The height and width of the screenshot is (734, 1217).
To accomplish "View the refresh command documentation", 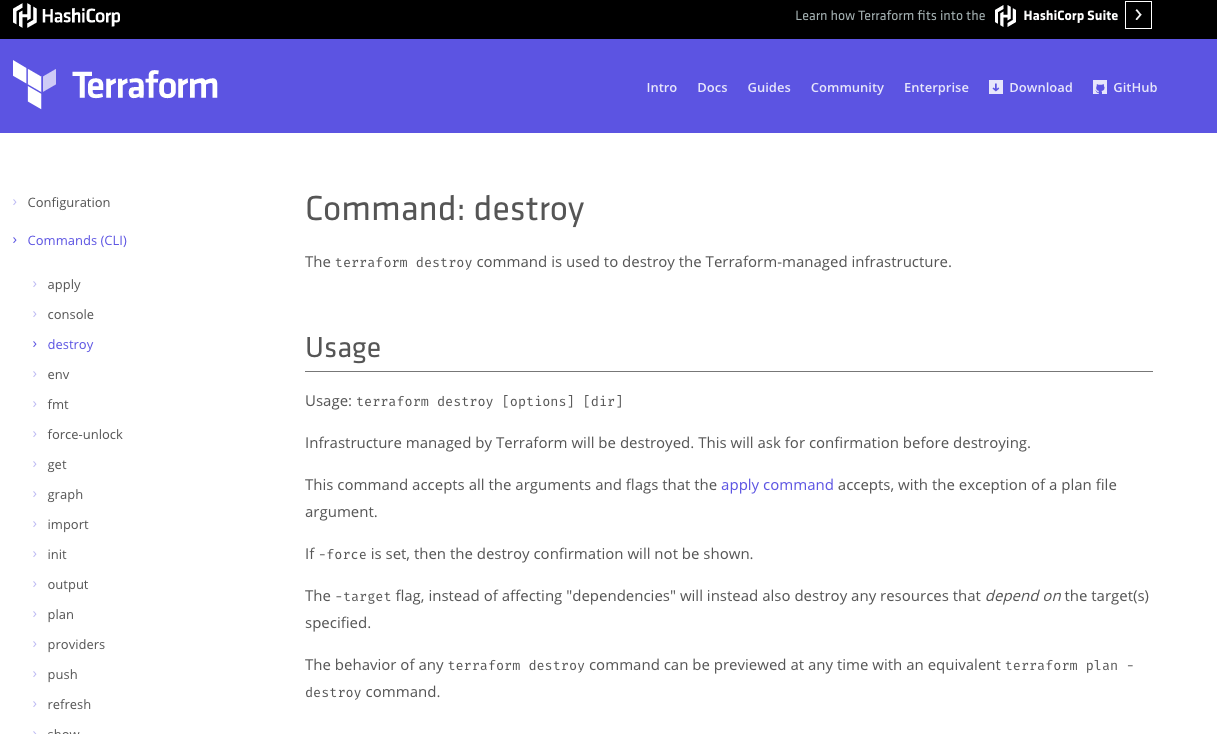I will pyautogui.click(x=69, y=704).
